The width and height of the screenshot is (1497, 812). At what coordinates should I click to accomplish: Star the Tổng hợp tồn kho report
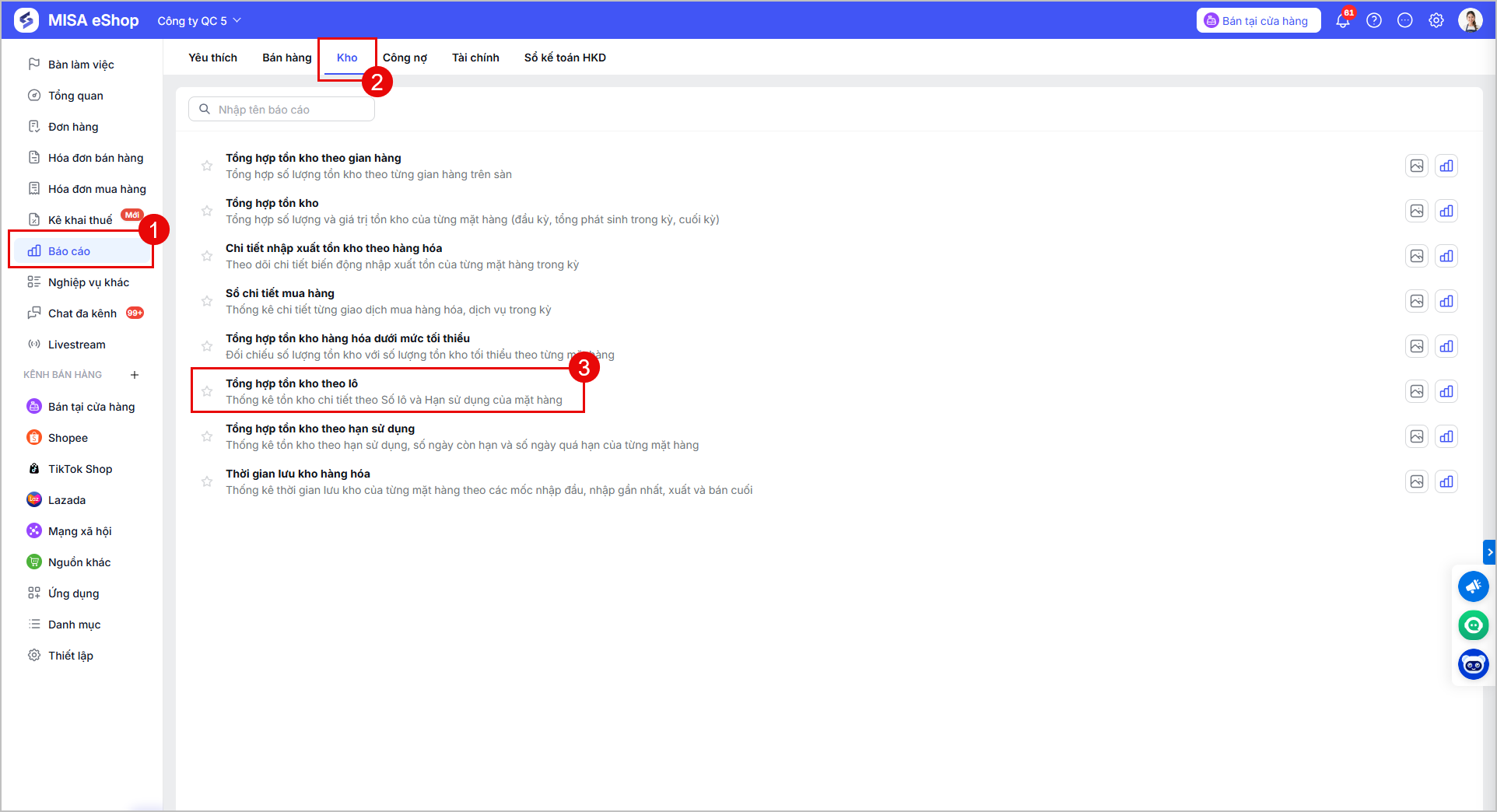[x=207, y=211]
